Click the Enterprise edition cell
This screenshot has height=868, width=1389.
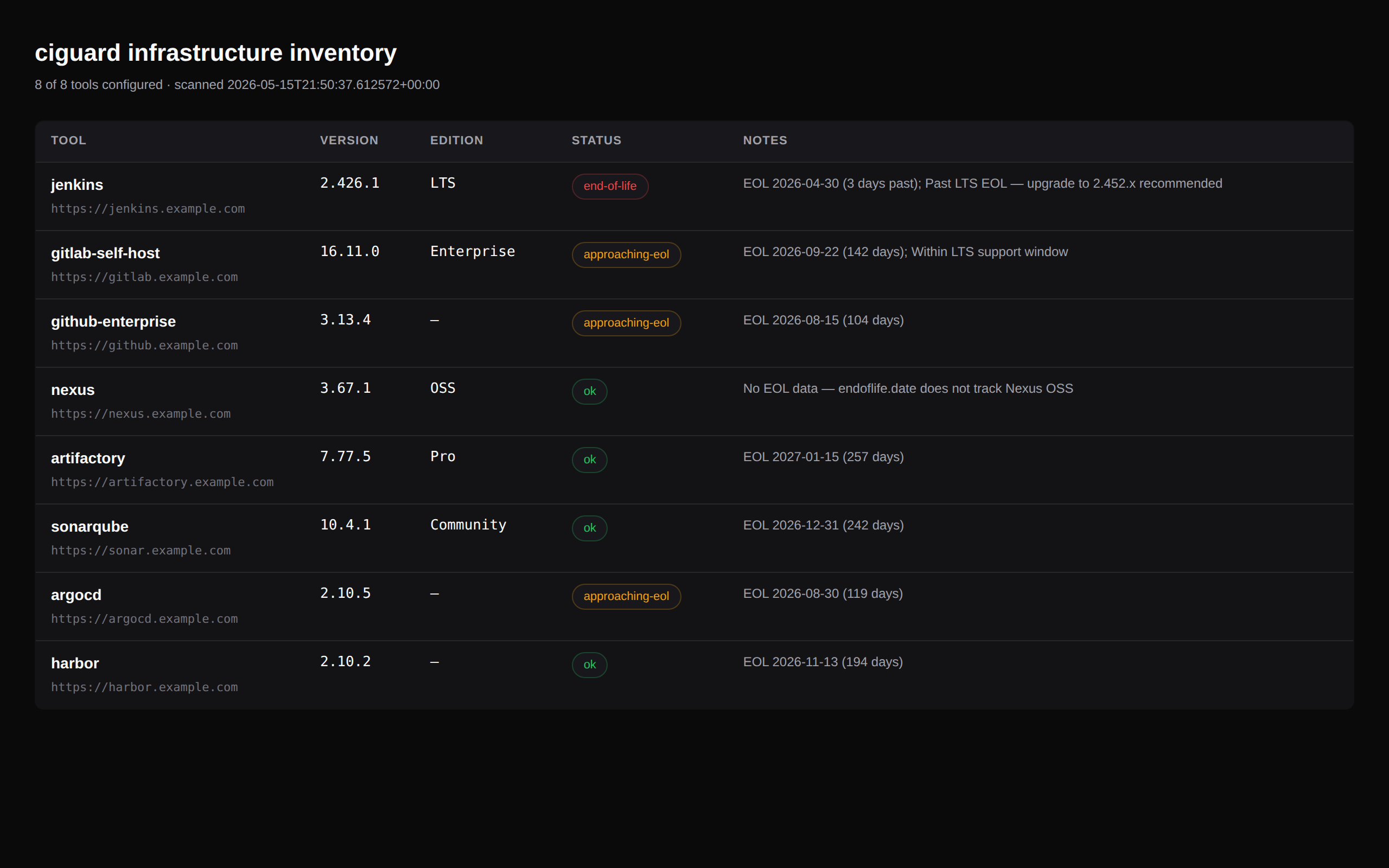point(473,251)
